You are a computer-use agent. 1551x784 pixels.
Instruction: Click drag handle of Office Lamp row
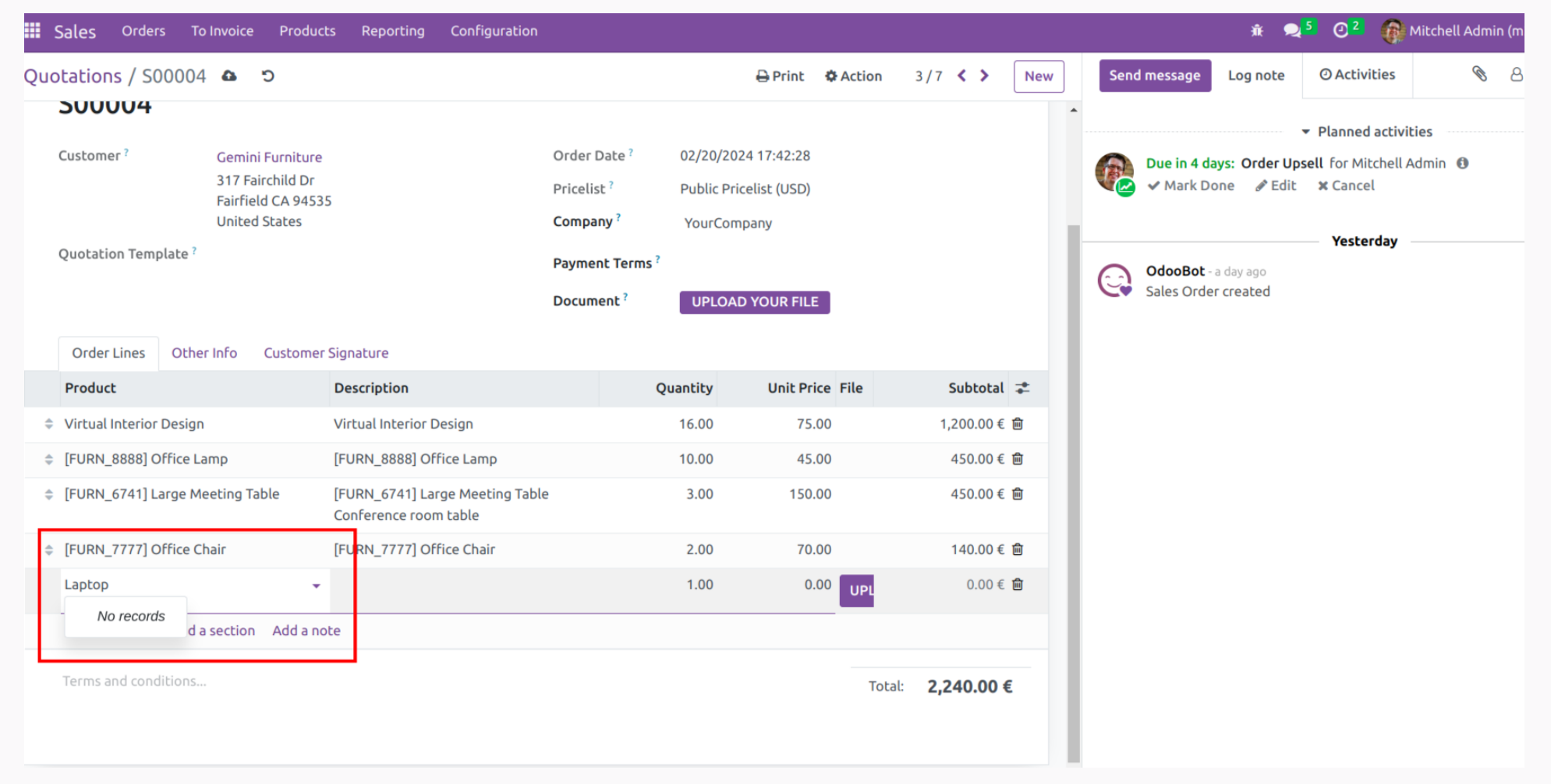tap(49, 459)
